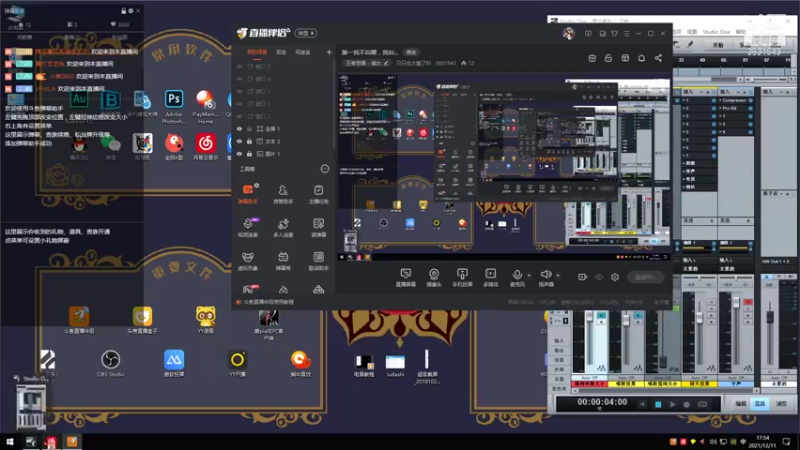Switch to the 混音 tab in Studio One
Image resolution: width=800 pixels, height=450 pixels.
pyautogui.click(x=760, y=404)
